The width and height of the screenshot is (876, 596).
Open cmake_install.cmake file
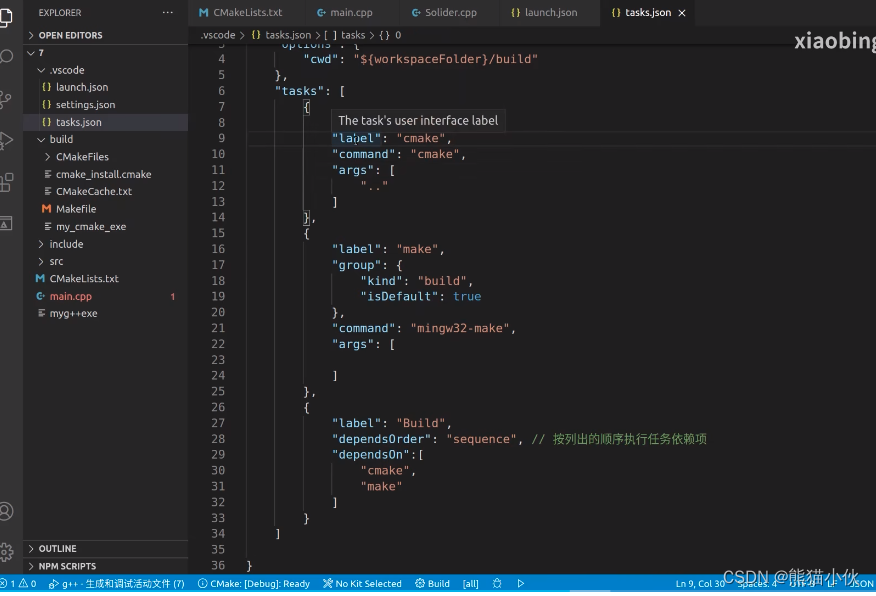click(105, 174)
